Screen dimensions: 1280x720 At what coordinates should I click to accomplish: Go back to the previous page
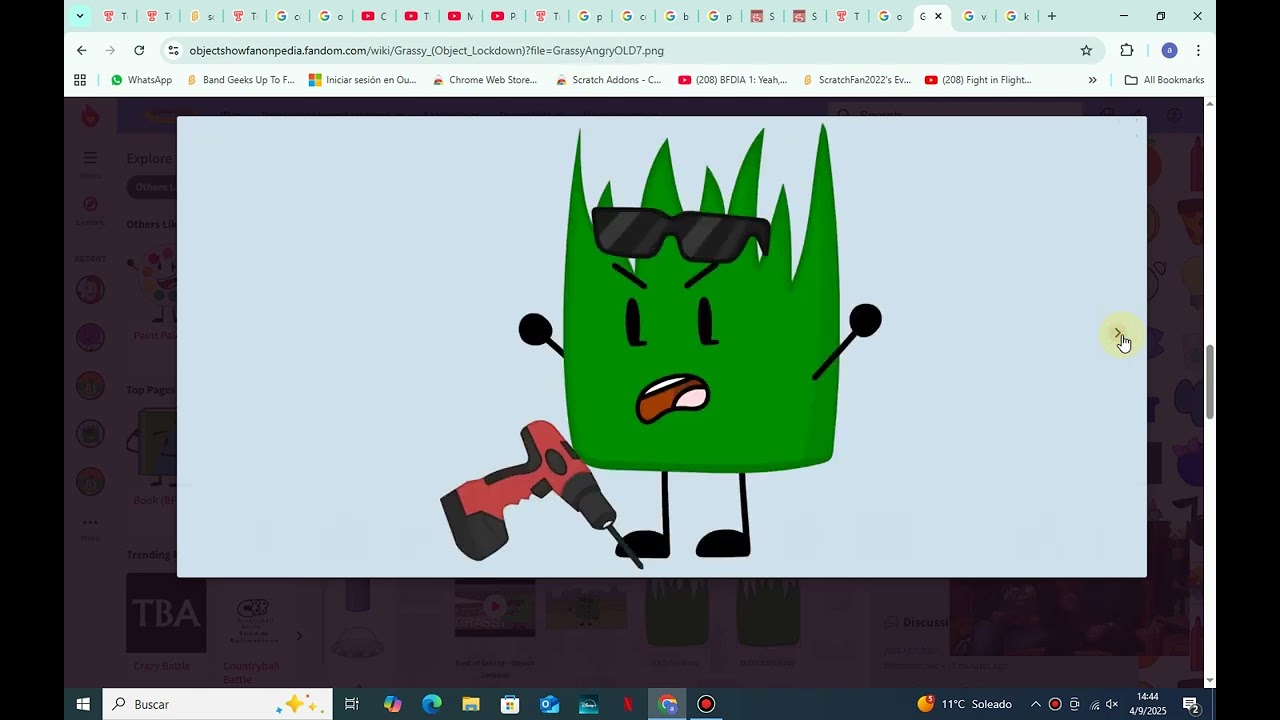(82, 50)
